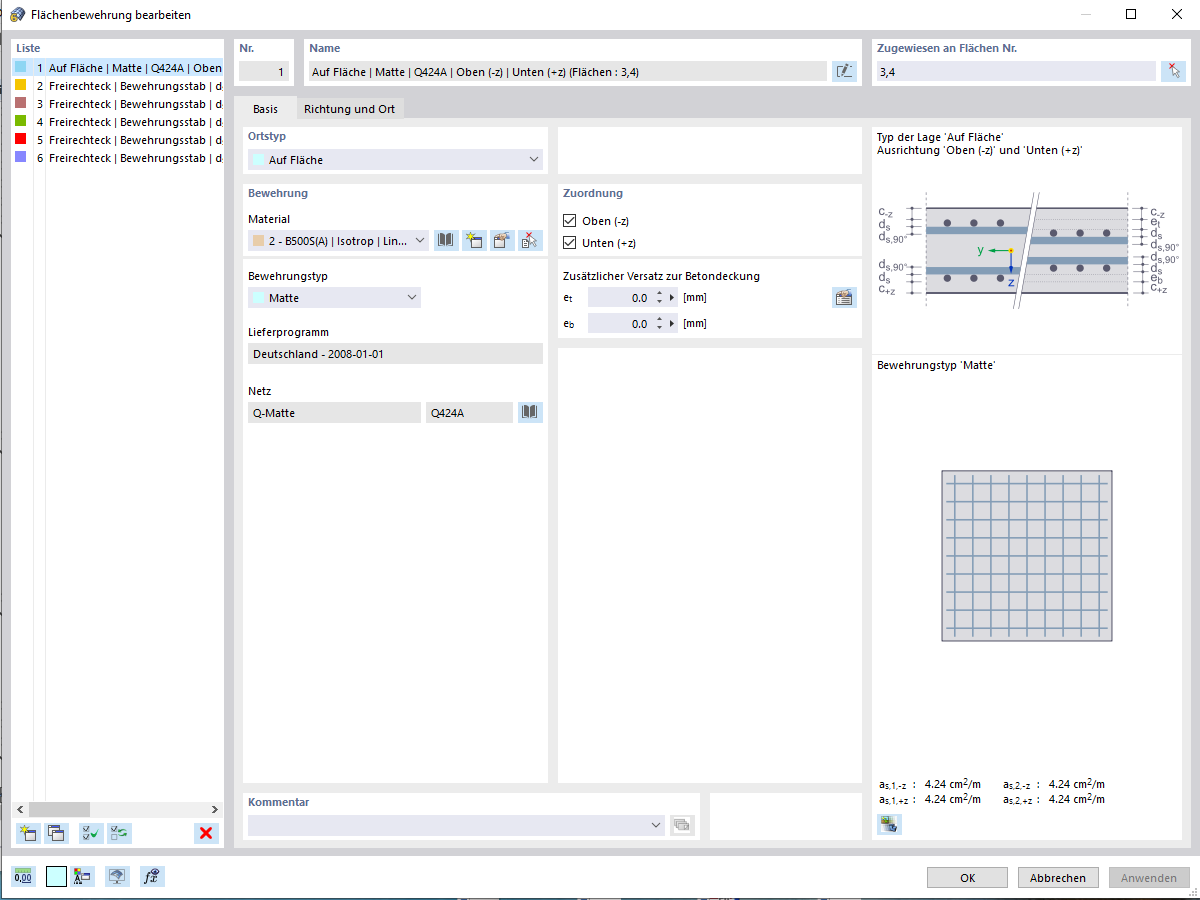Open the Ortstyp Auf Fläche dropdown
Viewport: 1200px width, 900px height.
pos(395,160)
